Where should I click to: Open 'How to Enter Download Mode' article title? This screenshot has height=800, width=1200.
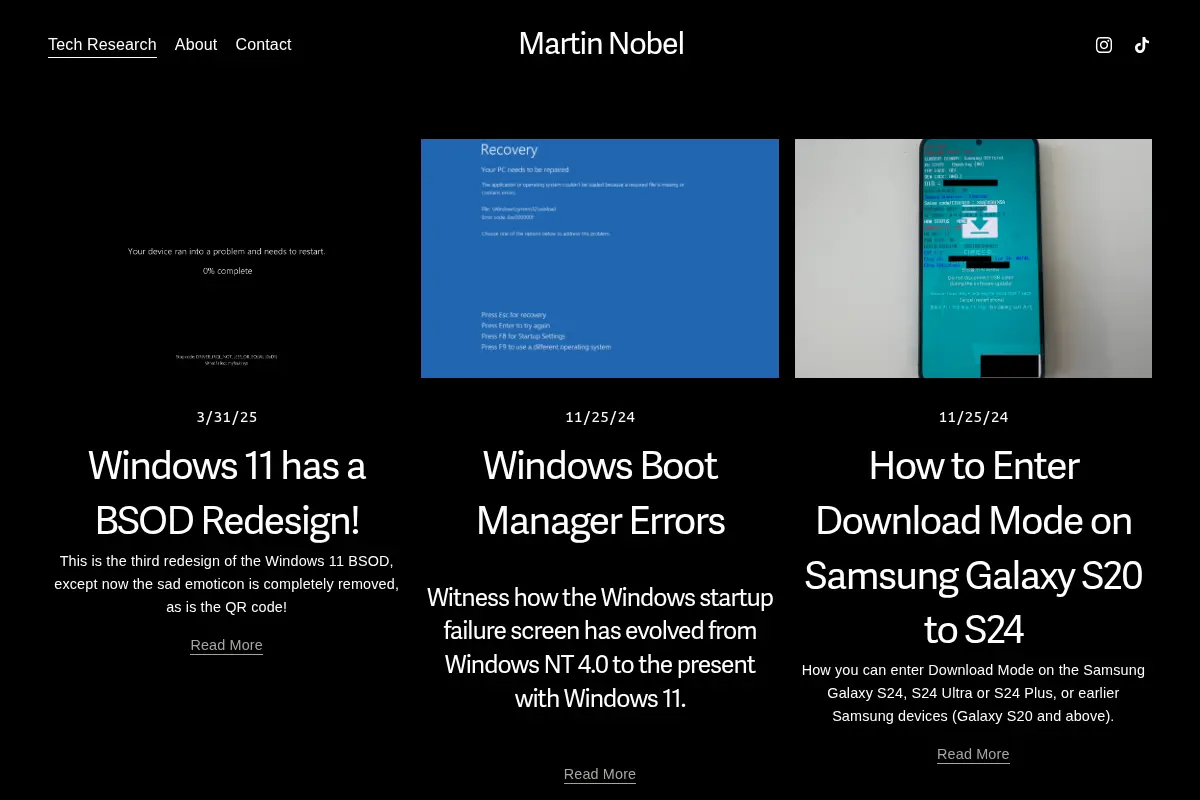pos(973,548)
